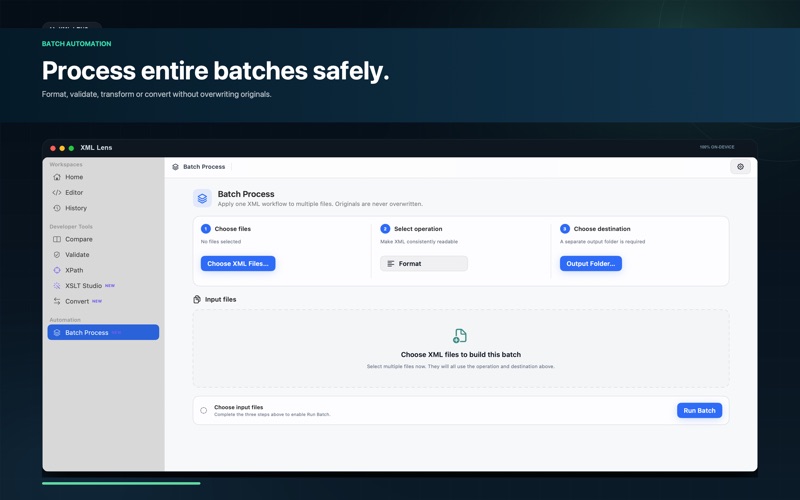Click the Batch Process layers icon in sidebar
The height and width of the screenshot is (500, 800).
pyautogui.click(x=57, y=333)
